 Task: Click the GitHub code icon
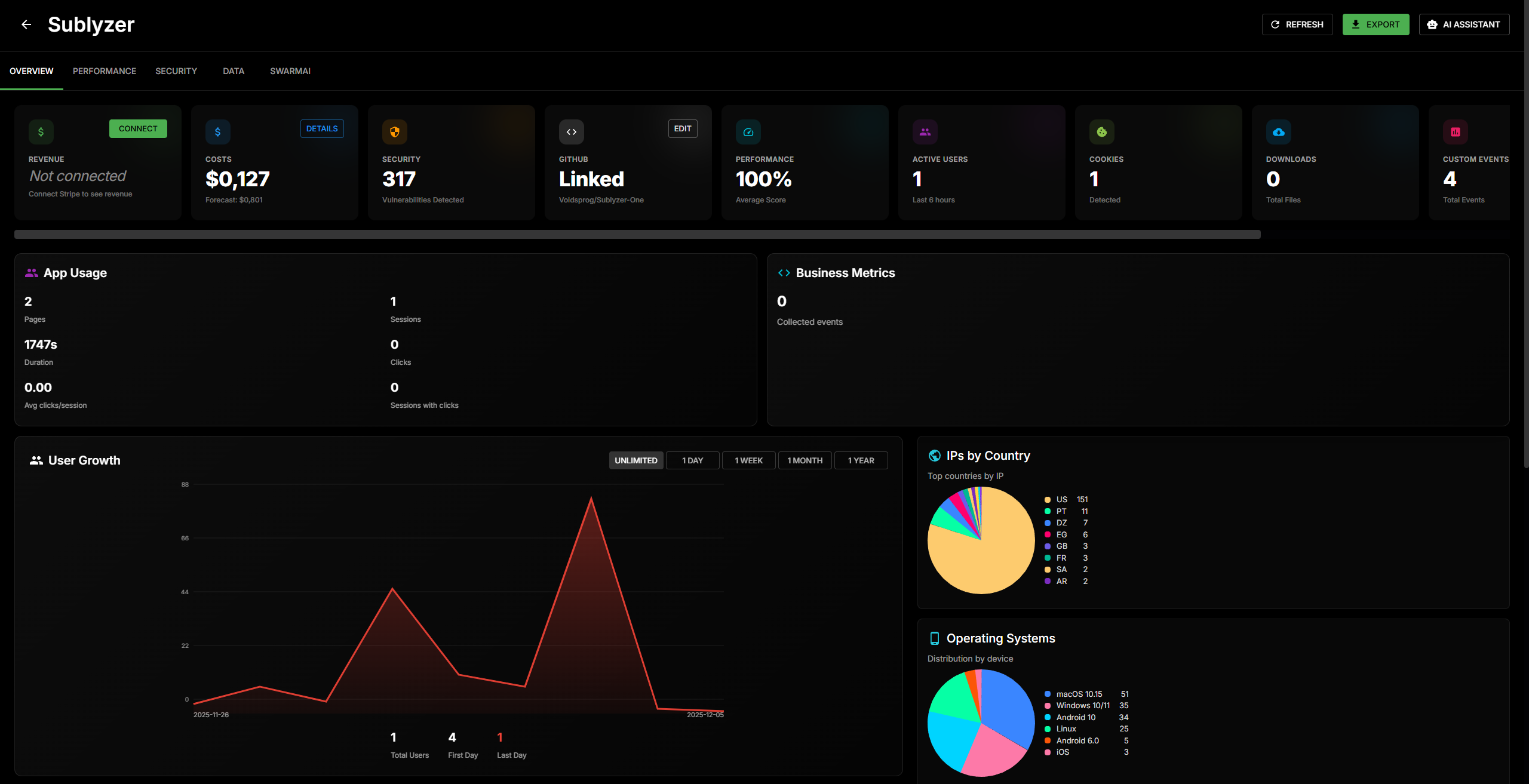tap(571, 132)
